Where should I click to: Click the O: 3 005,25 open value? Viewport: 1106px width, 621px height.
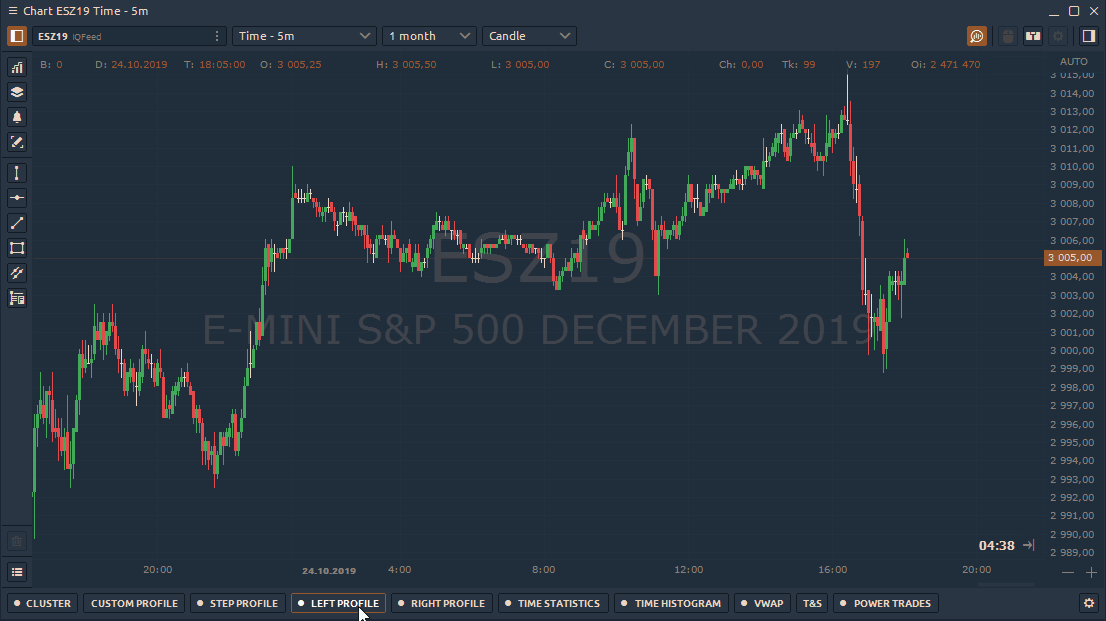coord(291,64)
